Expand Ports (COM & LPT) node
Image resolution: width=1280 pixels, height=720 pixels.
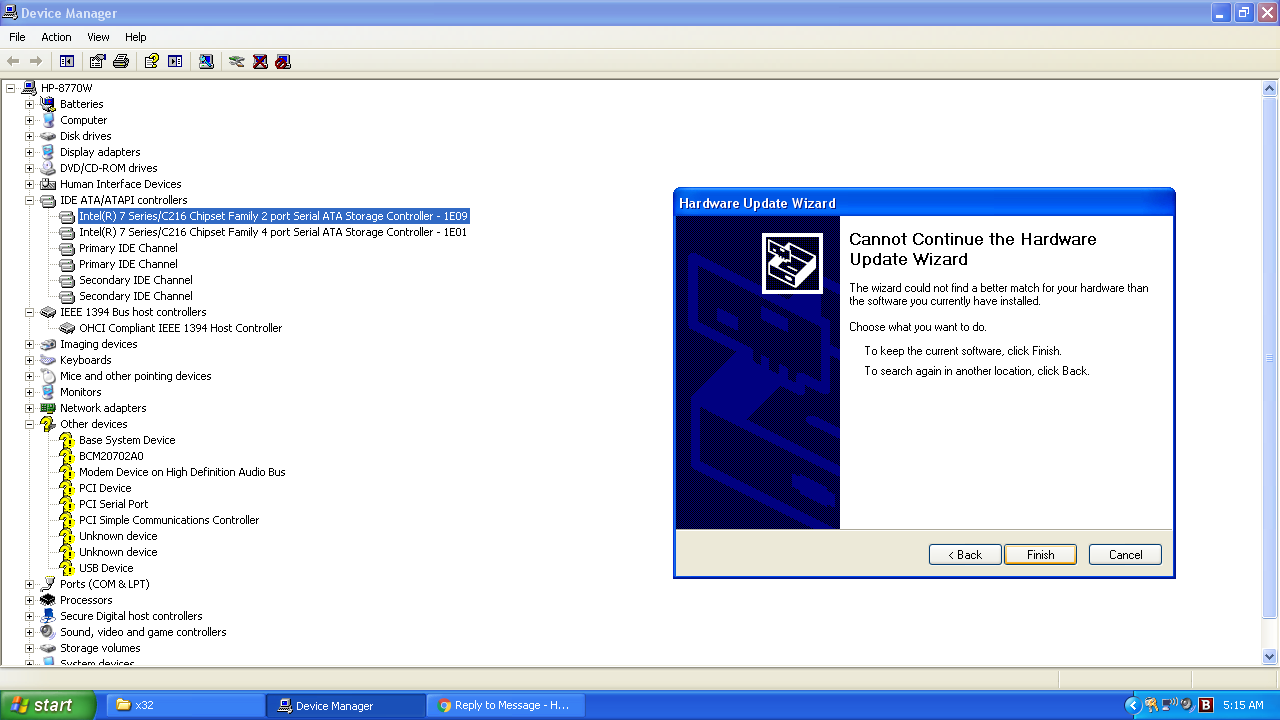coord(29,584)
